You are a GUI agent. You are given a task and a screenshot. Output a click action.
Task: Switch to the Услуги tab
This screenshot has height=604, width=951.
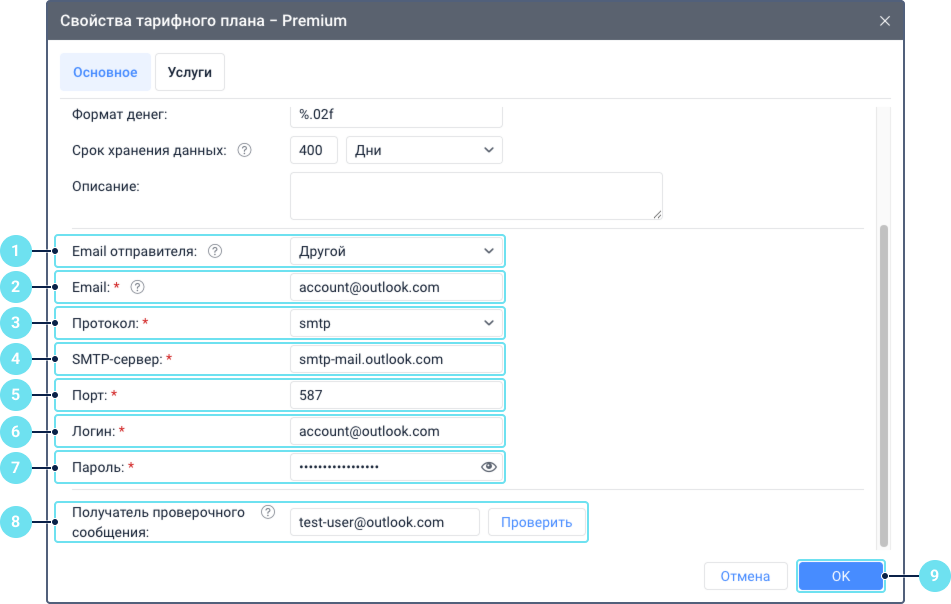click(x=190, y=73)
